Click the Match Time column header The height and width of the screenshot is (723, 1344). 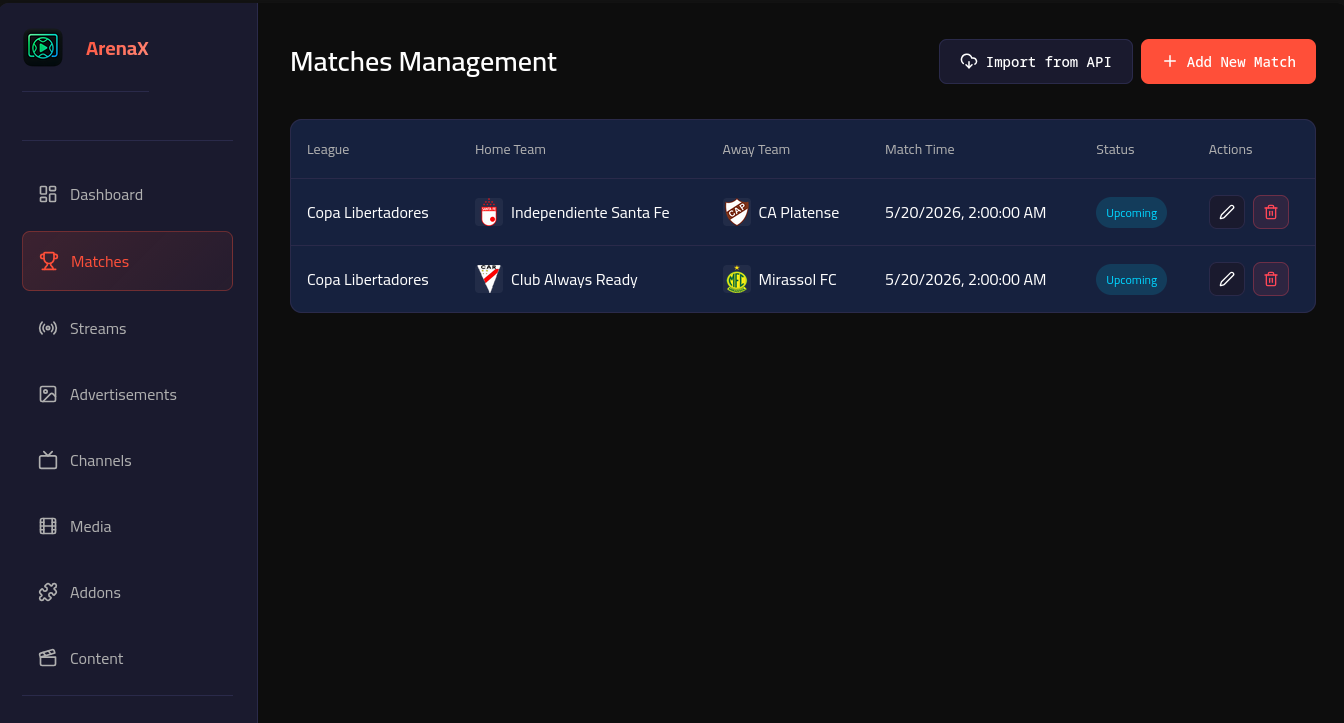coord(919,149)
